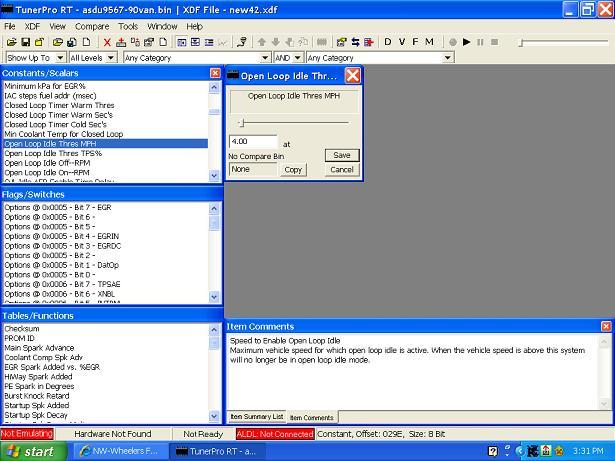This screenshot has height=461, width=615.
Task: Click the 4.00 value input field
Action: (252, 142)
